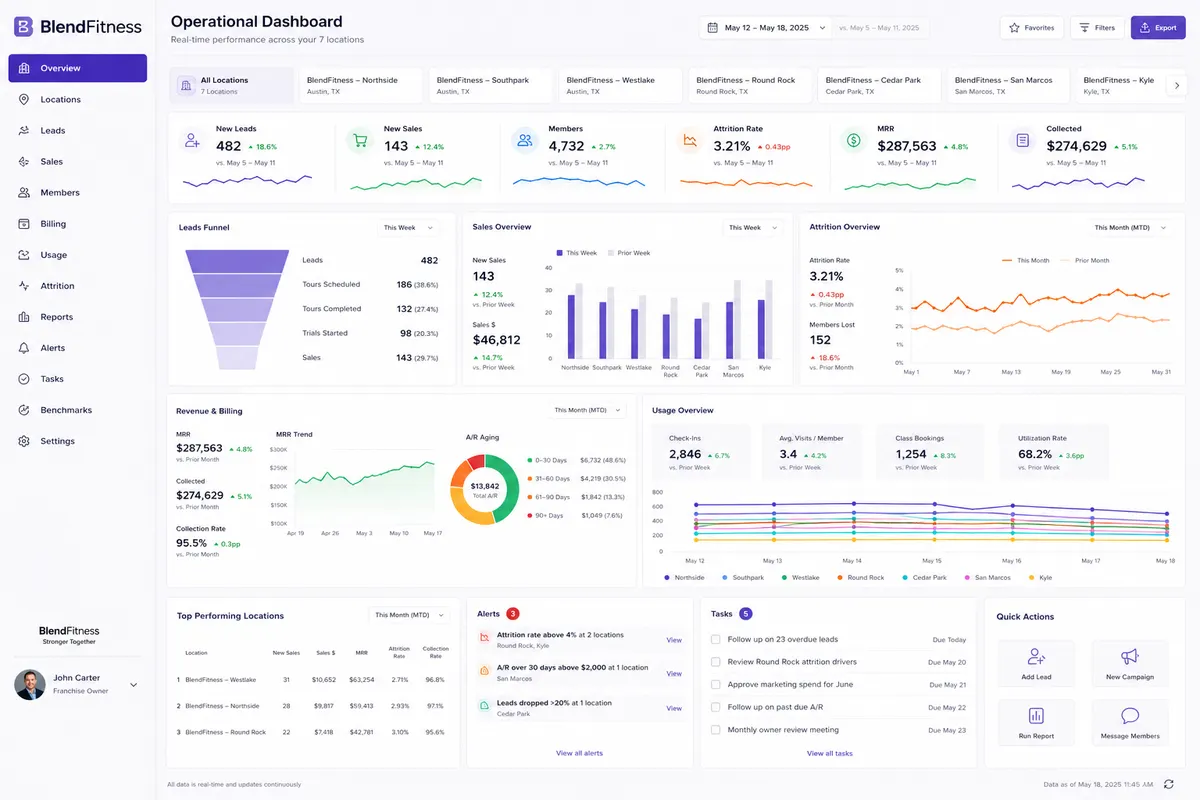Click the New Campaign megaphone icon
The image size is (1200, 800).
(1130, 657)
